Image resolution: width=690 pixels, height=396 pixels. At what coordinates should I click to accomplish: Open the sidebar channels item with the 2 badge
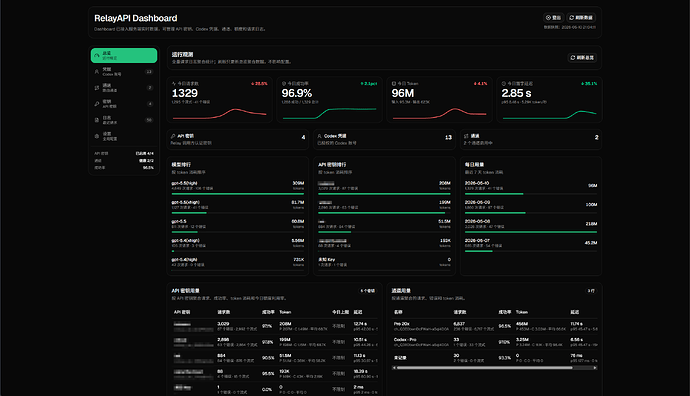[124, 88]
